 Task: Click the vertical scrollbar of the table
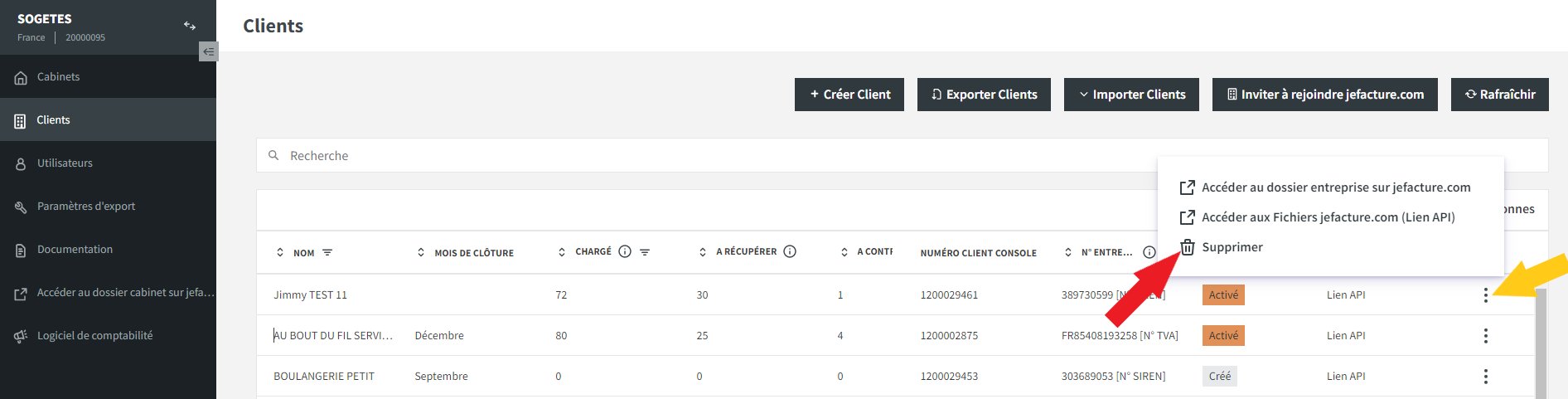[1541, 343]
